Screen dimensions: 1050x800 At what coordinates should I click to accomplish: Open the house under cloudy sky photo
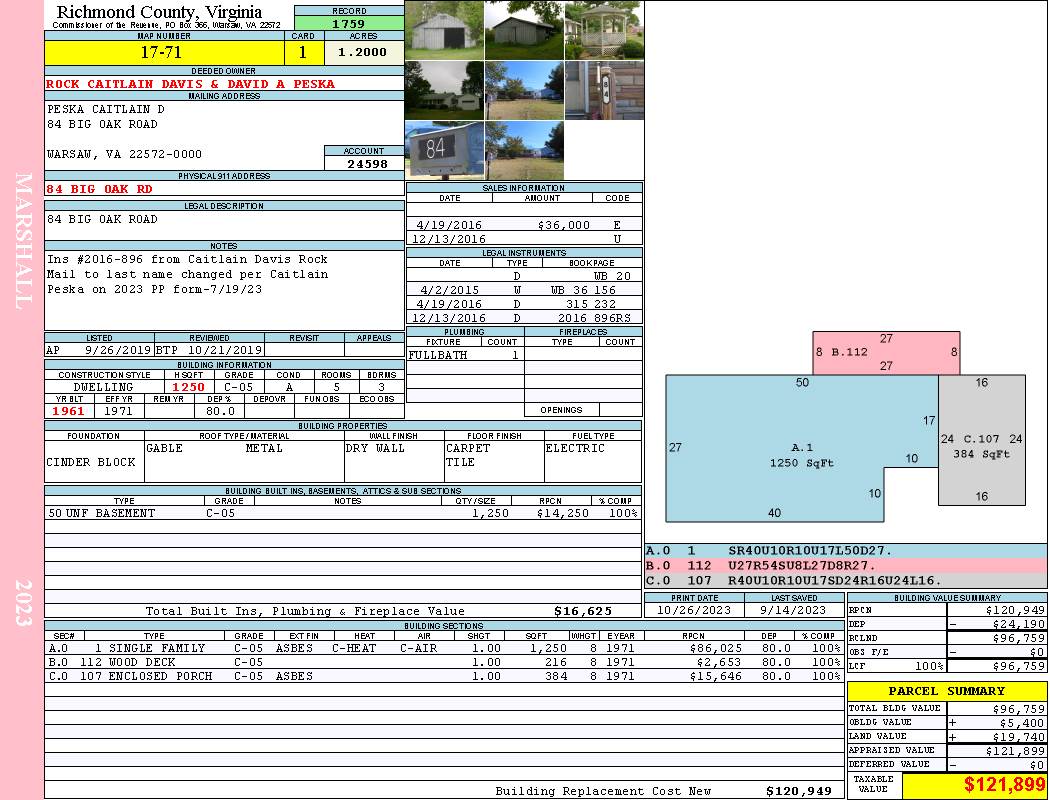[x=444, y=90]
